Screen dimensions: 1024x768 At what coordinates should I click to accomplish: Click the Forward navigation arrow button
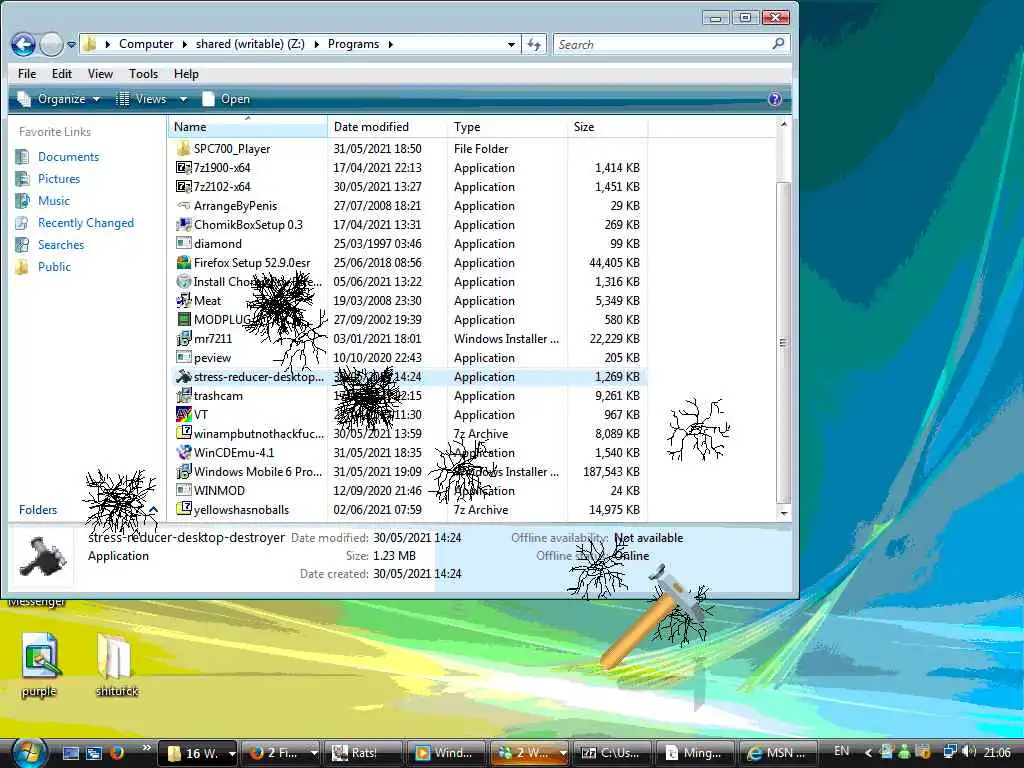pos(52,44)
